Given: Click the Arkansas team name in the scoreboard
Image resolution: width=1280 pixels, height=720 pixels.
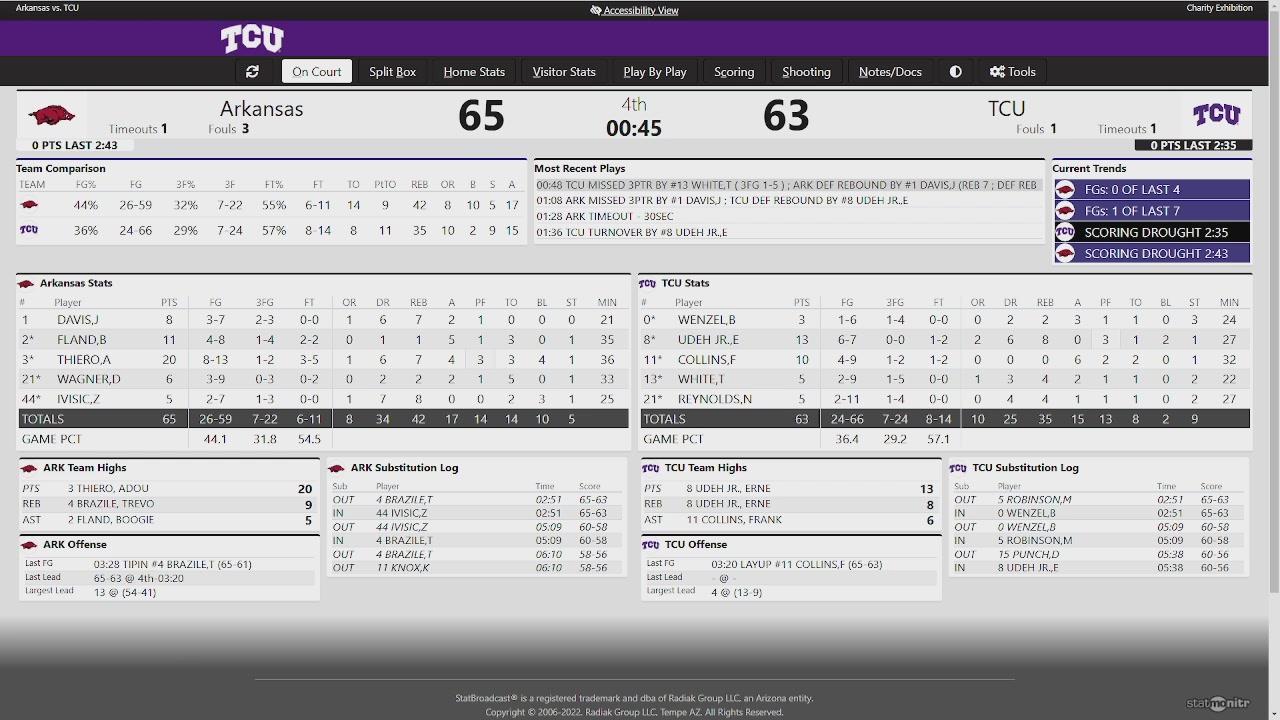Looking at the screenshot, I should click(261, 109).
